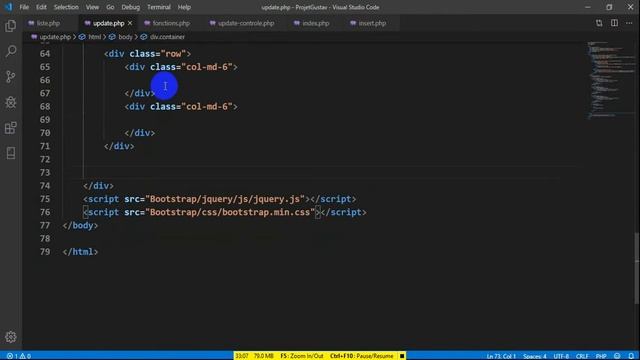Open notifications bell in status bar
640x360 pixels.
pos(631,356)
